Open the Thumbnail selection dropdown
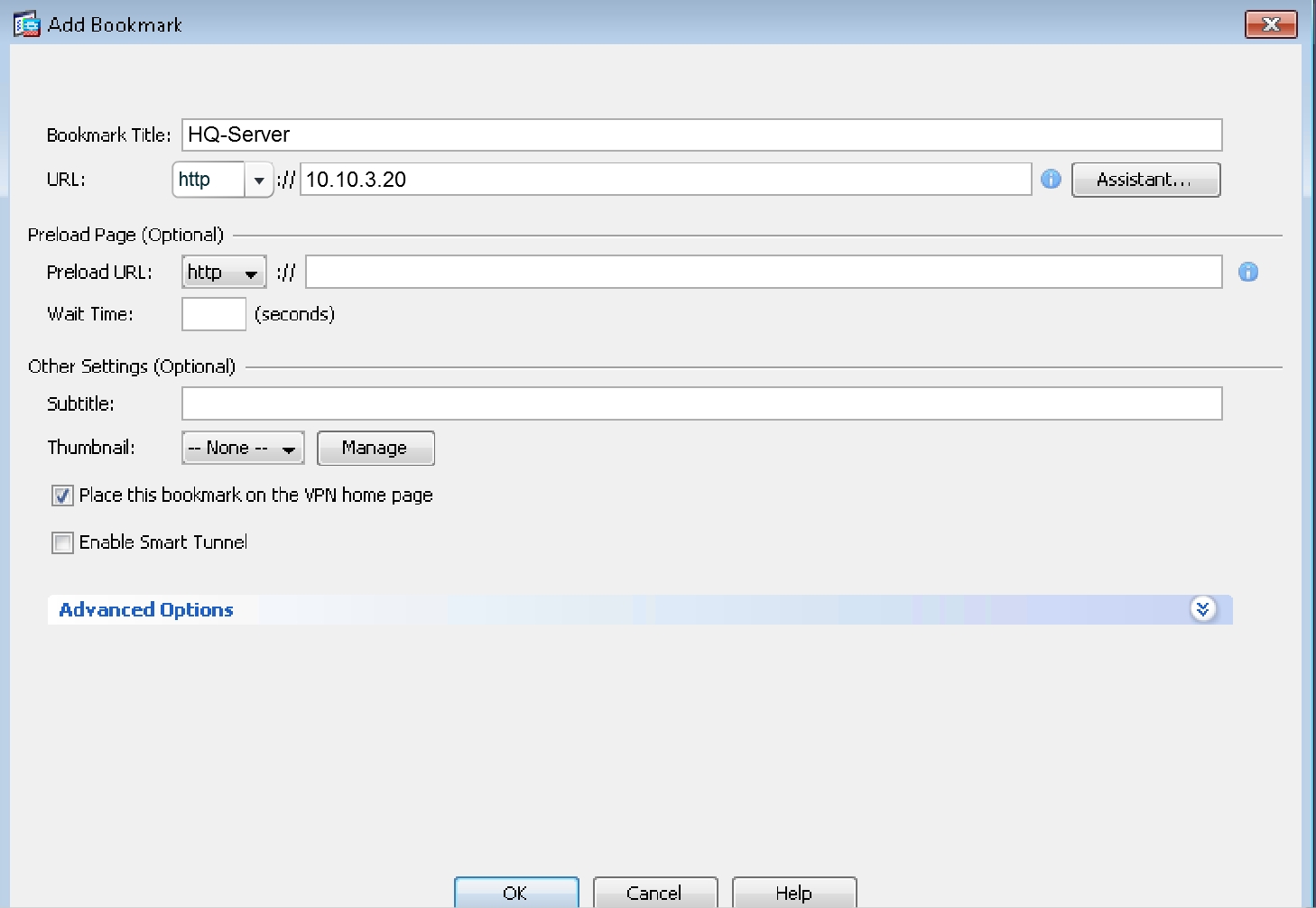Image resolution: width=1316 pixels, height=908 pixels. coord(243,448)
